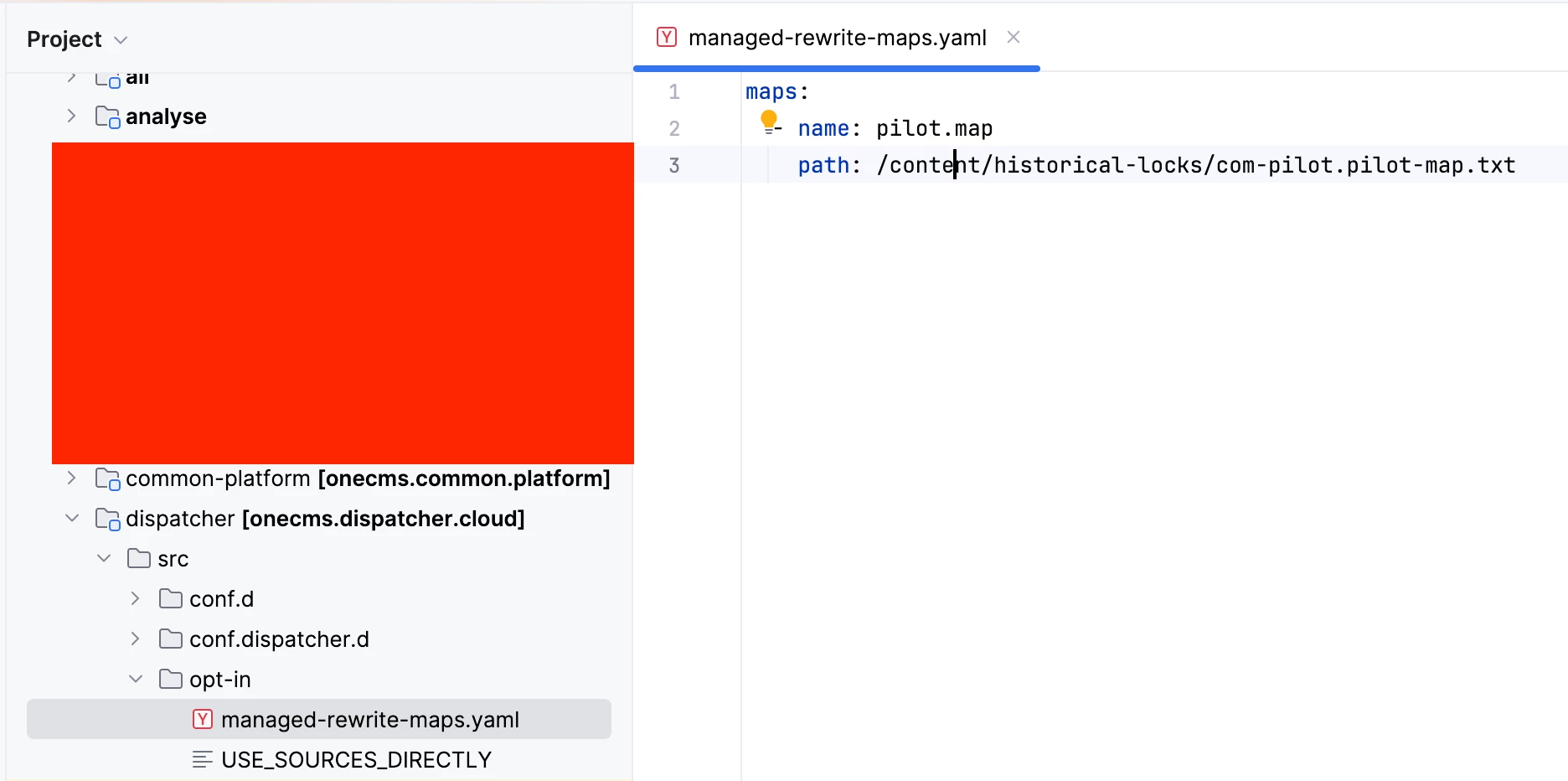
Task: Select the conf.dispatcher.d folder label
Action: (x=279, y=639)
